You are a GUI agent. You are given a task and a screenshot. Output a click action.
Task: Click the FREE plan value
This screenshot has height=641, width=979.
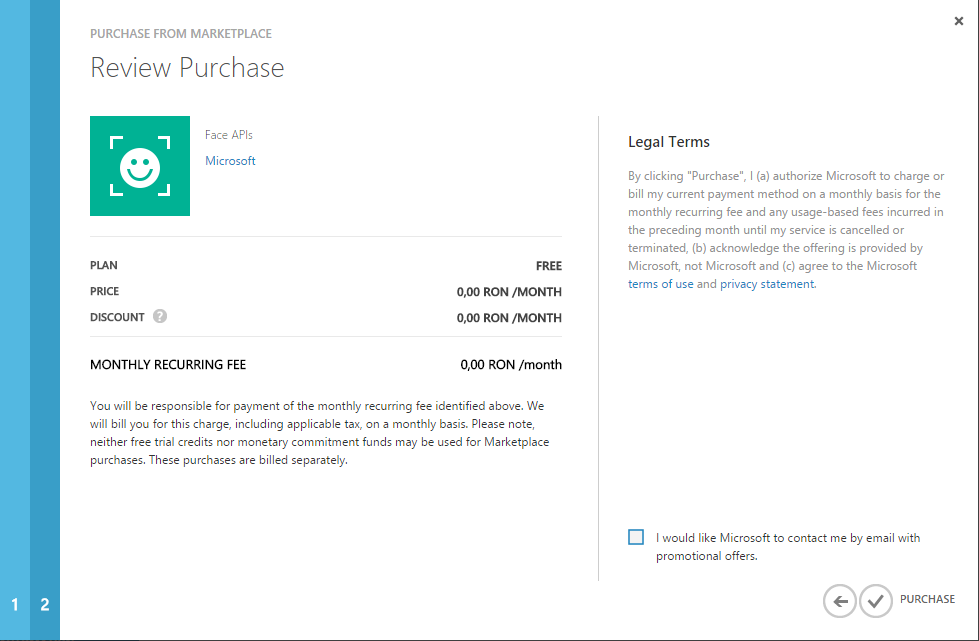549,266
